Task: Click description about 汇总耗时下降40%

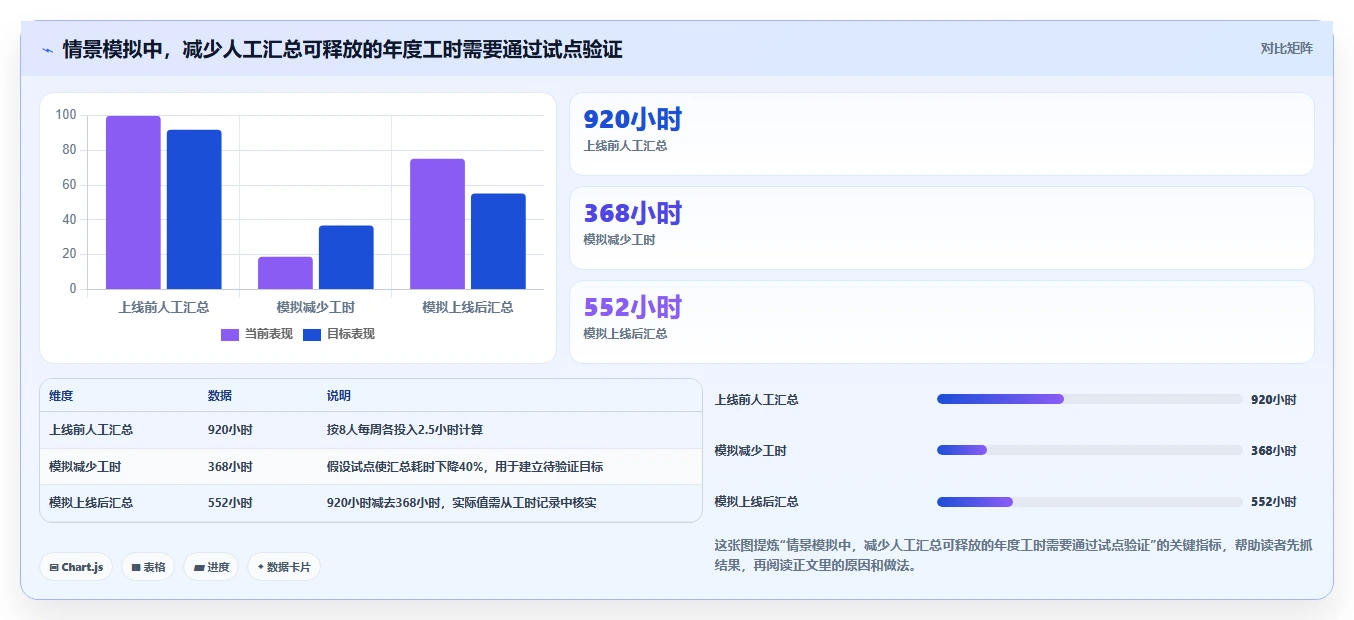Action: pos(465,467)
